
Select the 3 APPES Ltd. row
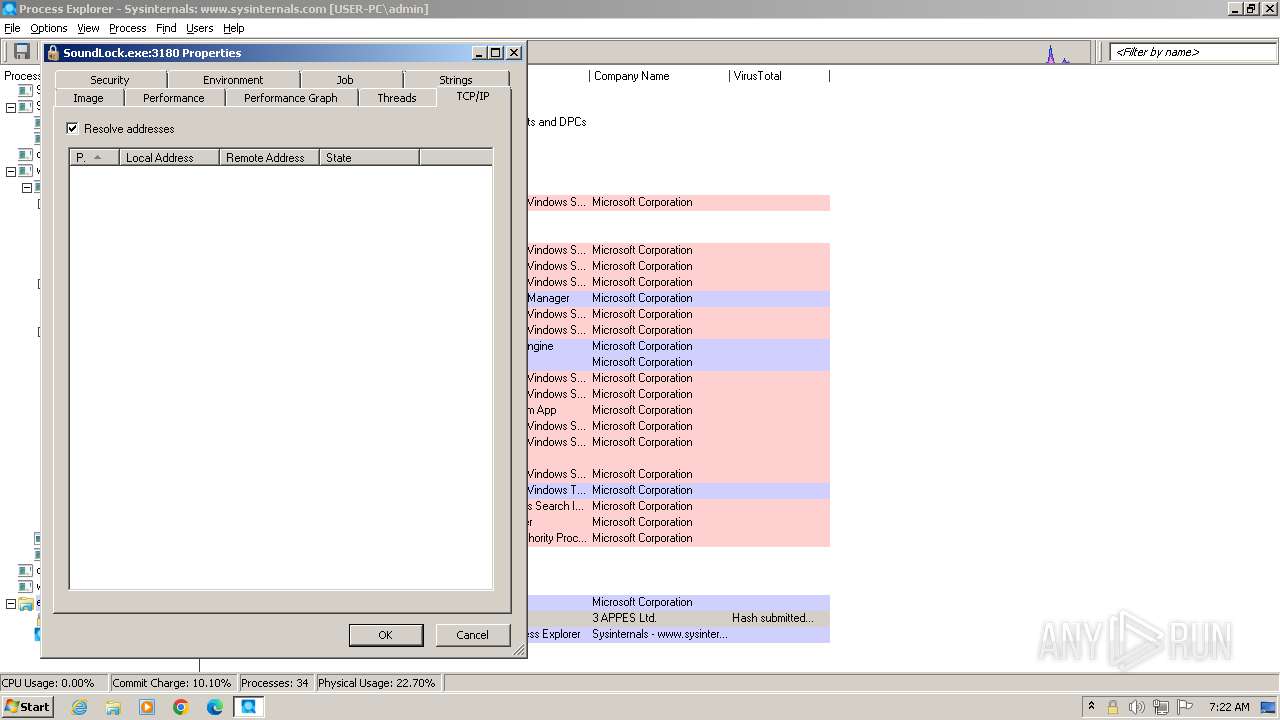(678, 618)
